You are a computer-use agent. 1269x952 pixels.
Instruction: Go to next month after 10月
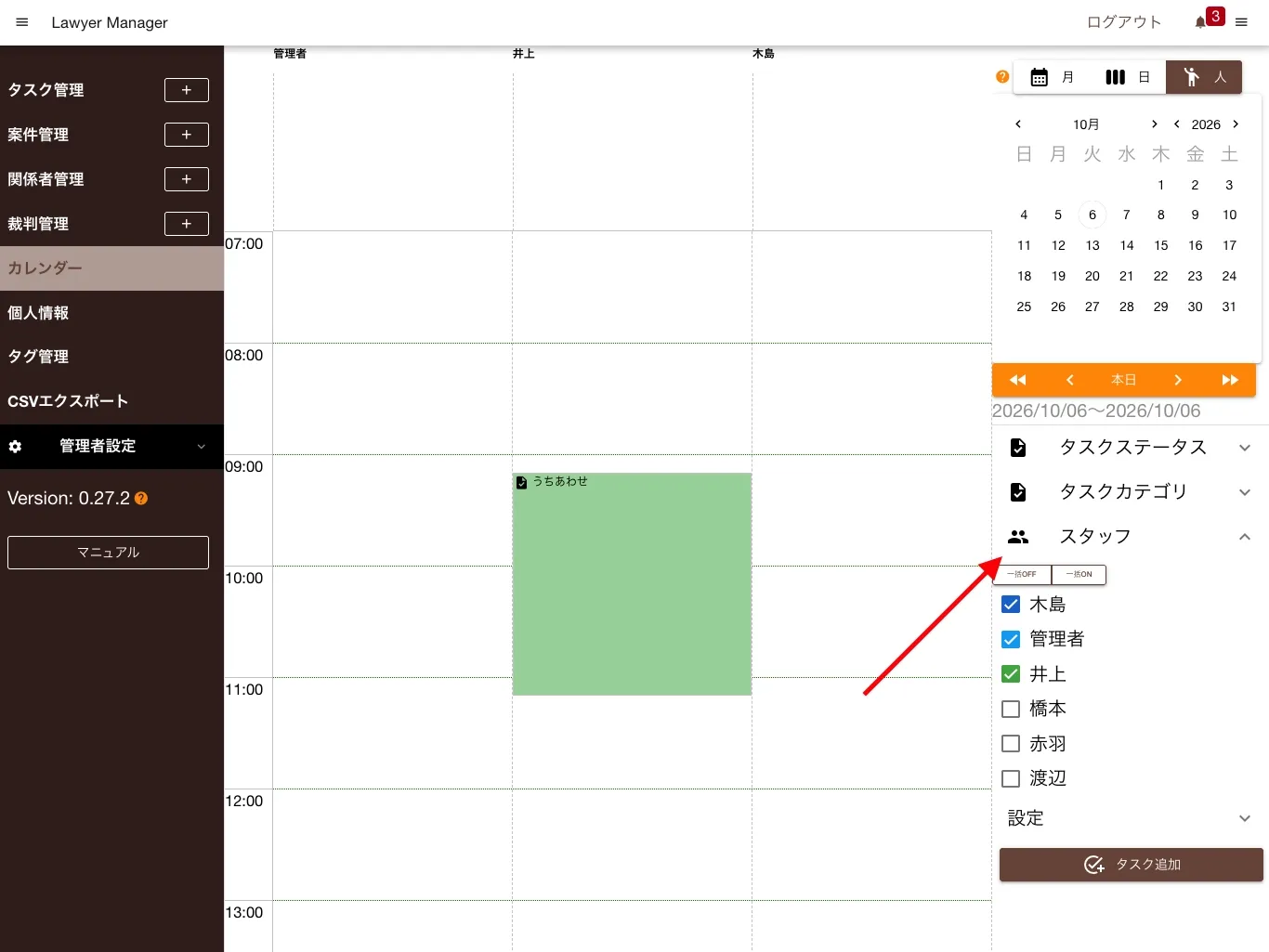(1155, 124)
